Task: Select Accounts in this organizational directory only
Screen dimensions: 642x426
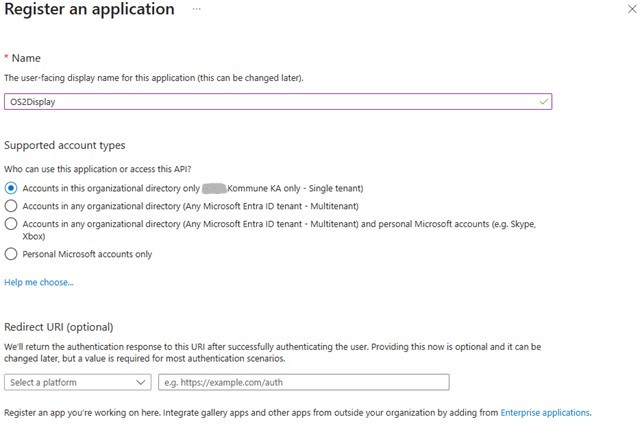Action: [11, 188]
